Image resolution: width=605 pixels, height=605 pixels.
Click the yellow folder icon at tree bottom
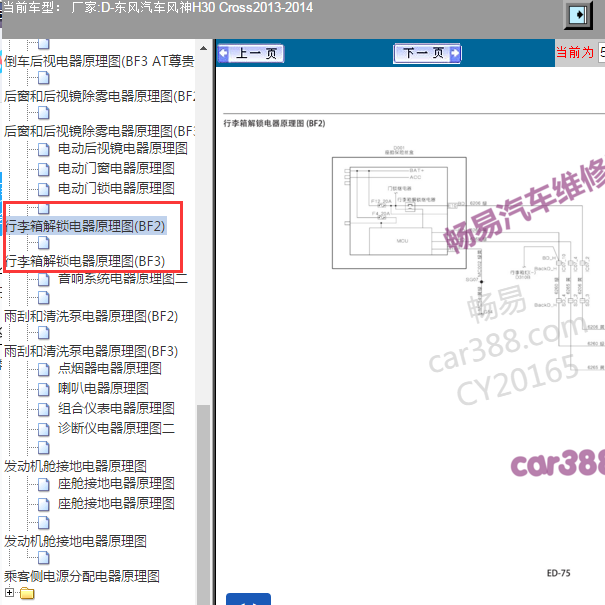(27, 593)
